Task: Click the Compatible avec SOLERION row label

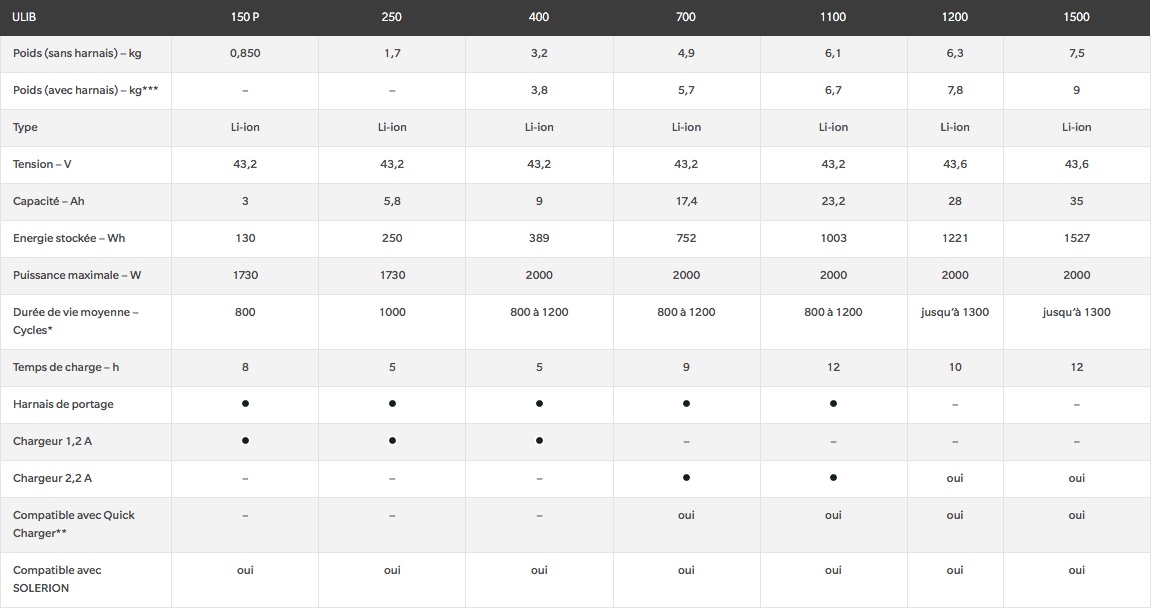Action: tap(57, 579)
